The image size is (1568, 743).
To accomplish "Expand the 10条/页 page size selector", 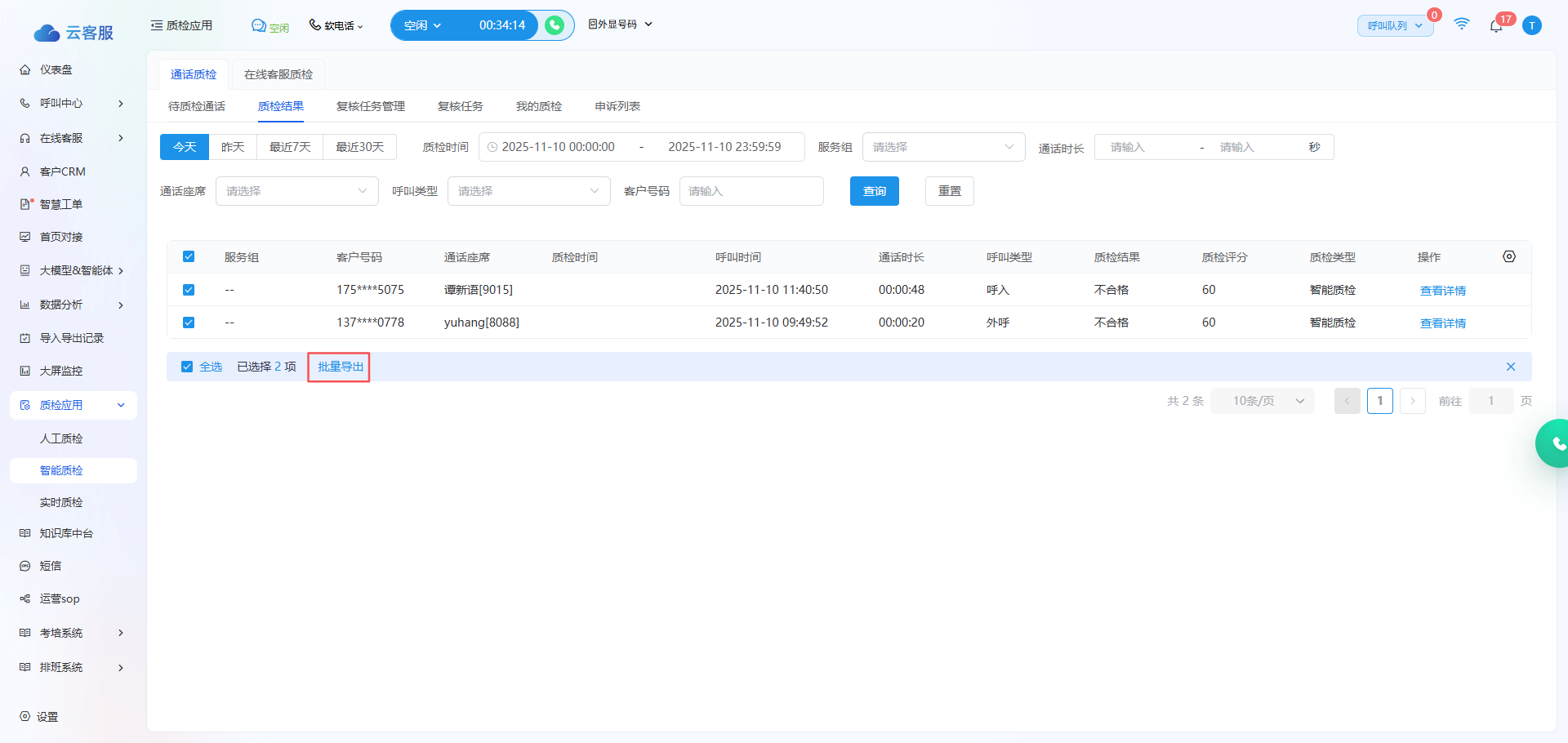I will [x=1262, y=401].
